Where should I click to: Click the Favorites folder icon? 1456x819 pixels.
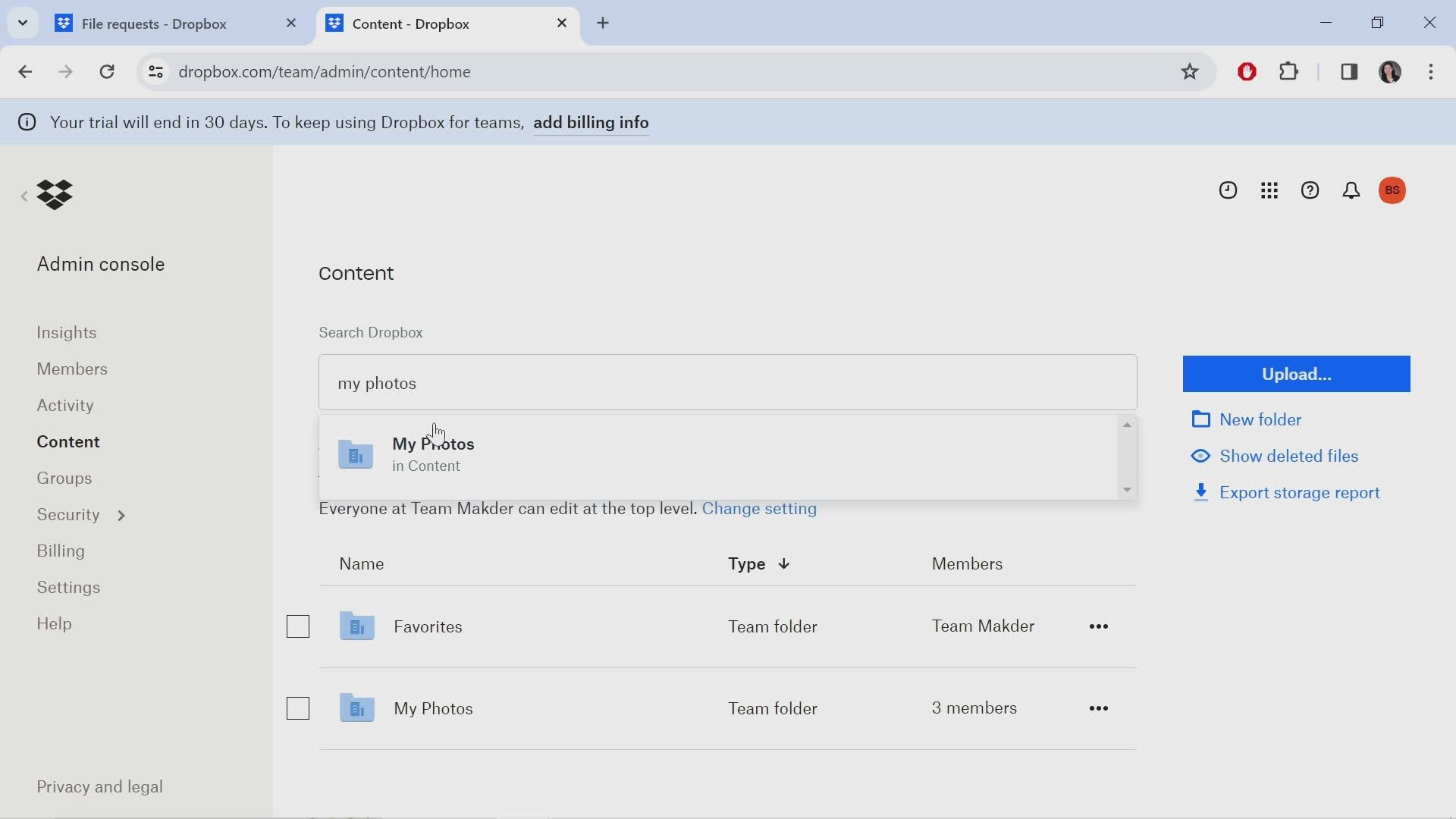pos(356,626)
